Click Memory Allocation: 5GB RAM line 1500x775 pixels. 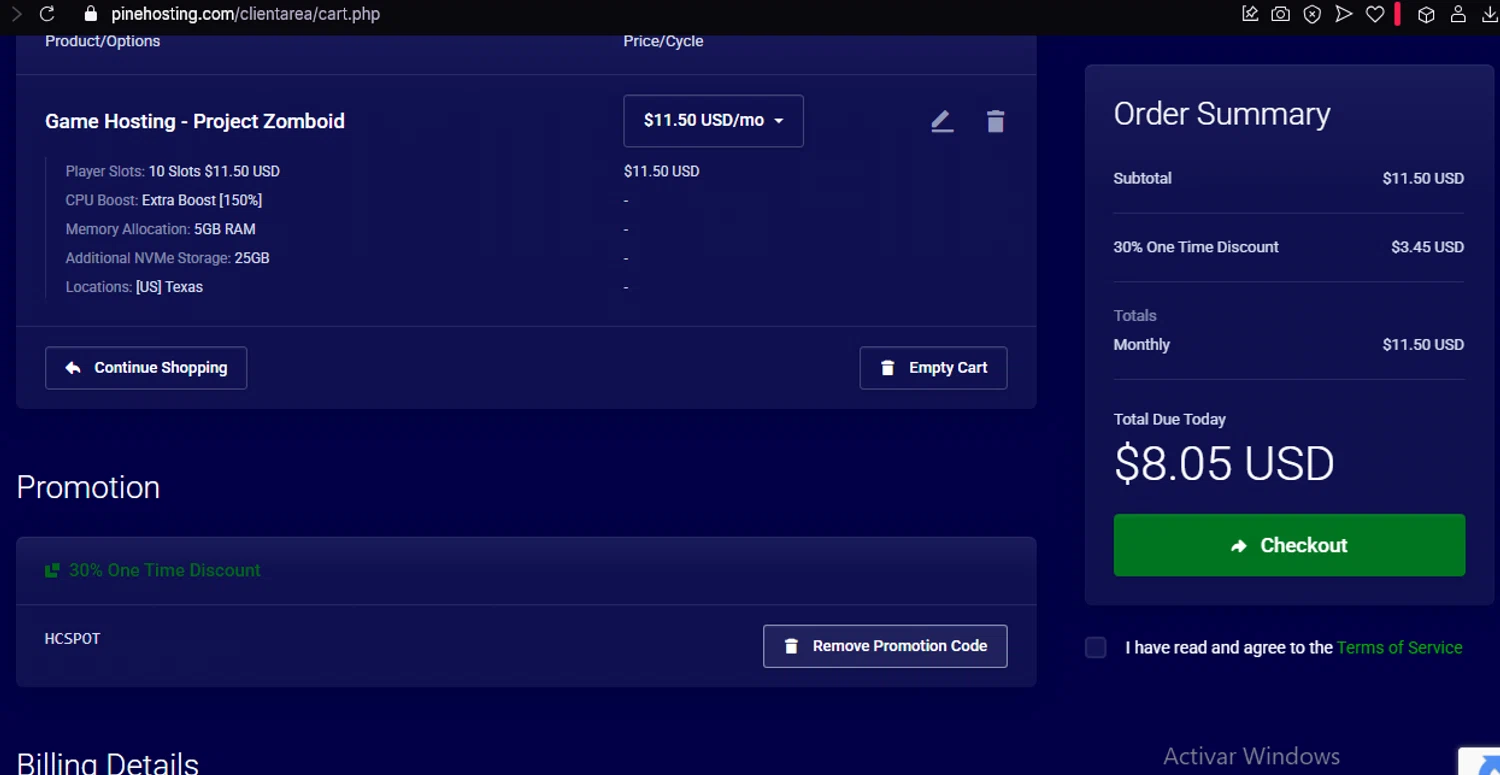coord(160,229)
